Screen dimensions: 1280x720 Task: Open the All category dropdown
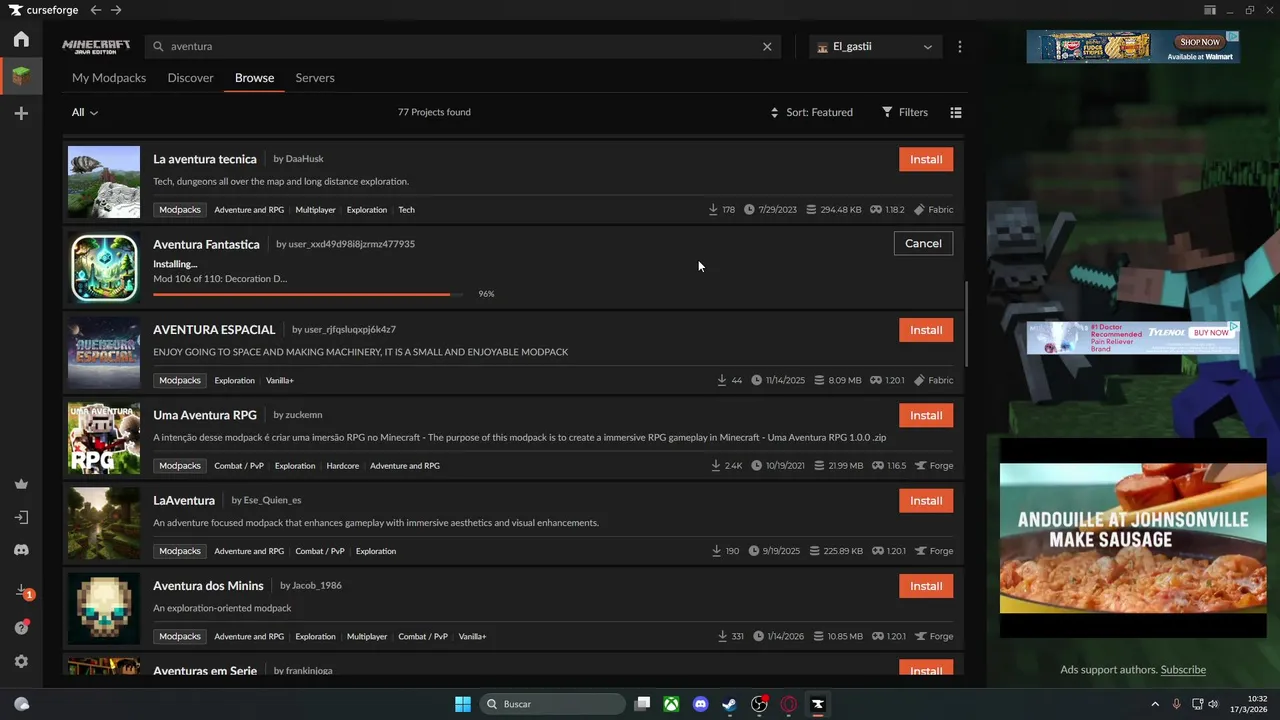[x=85, y=112]
